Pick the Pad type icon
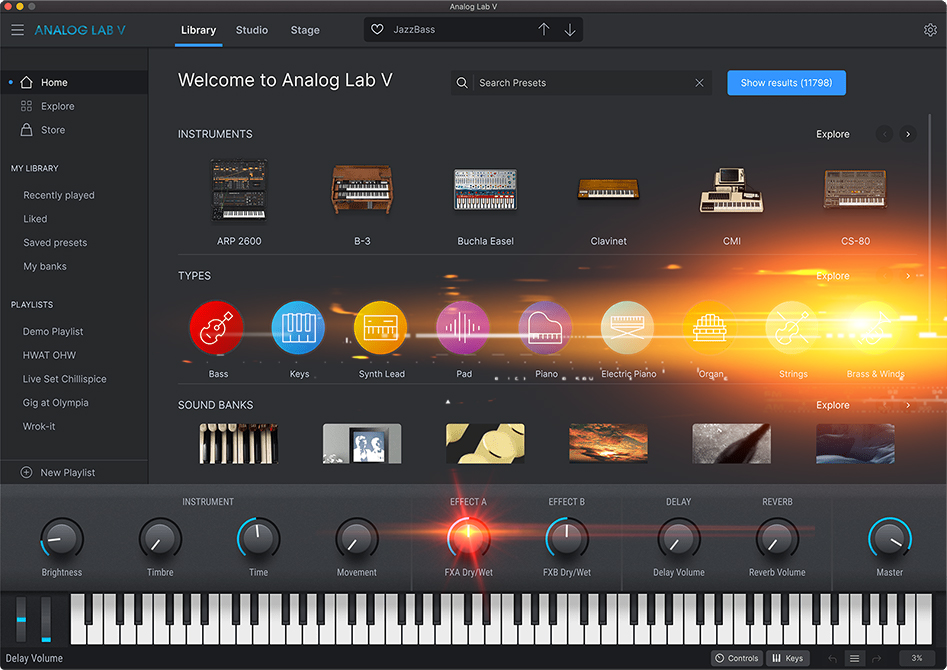This screenshot has height=670, width=947. coord(463,328)
